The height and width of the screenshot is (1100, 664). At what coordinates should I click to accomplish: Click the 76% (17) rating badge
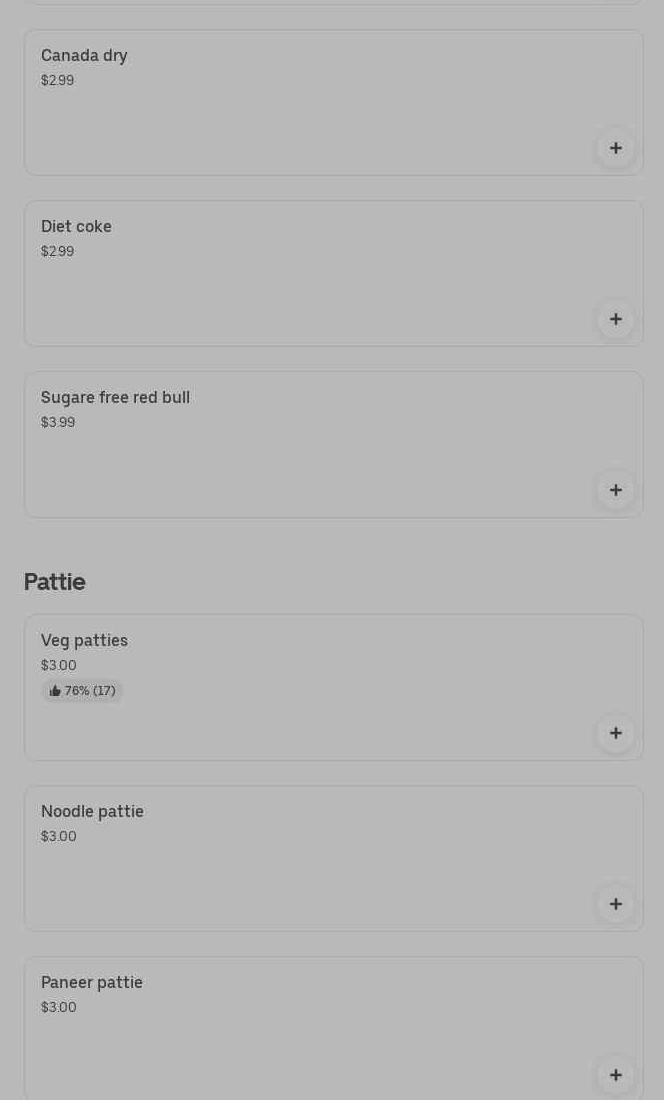coord(83,691)
